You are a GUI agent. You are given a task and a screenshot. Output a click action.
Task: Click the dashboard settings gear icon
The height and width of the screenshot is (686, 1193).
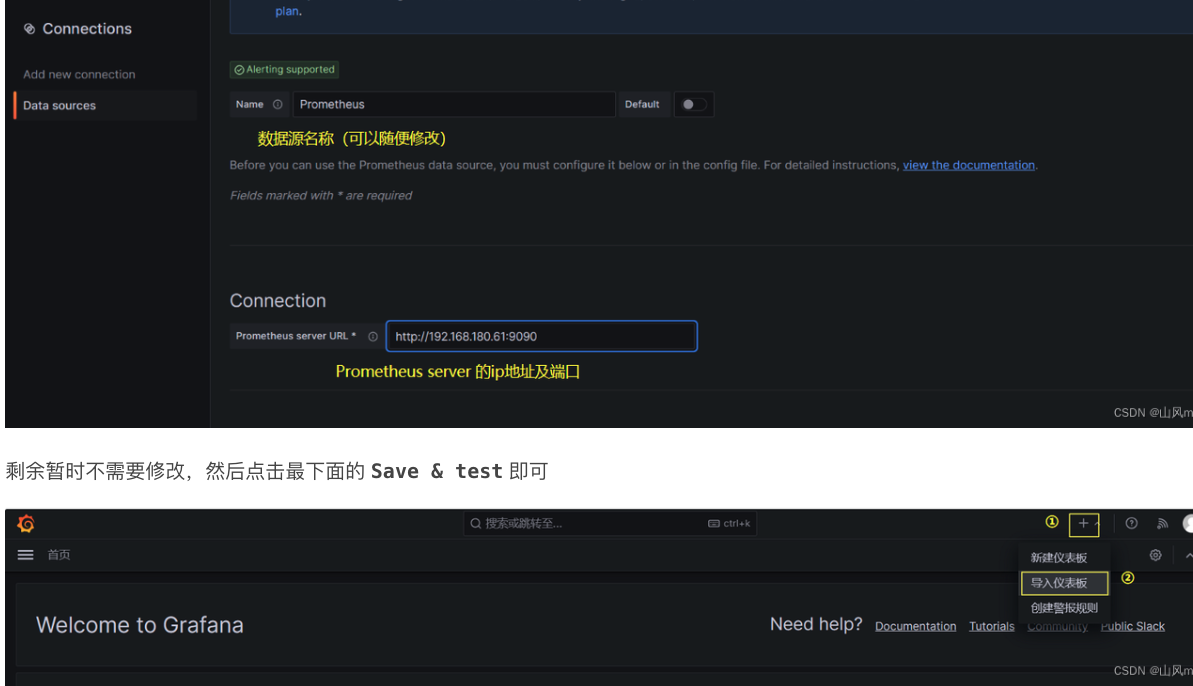click(x=1155, y=555)
